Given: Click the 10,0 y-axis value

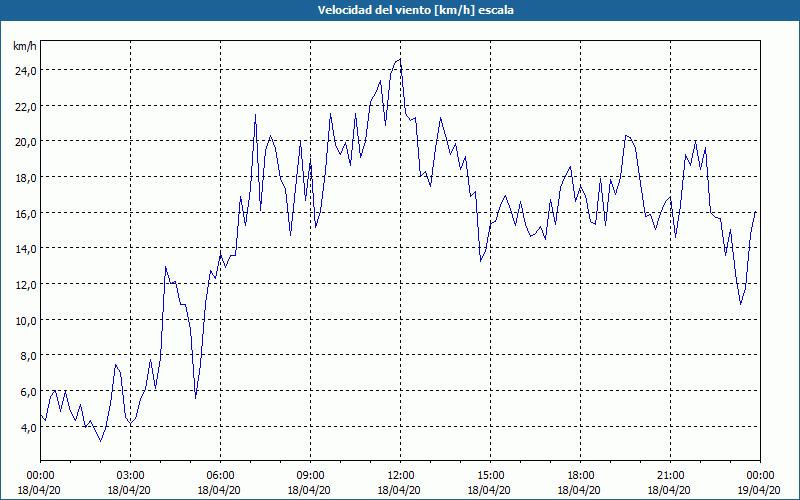Looking at the screenshot, I should tap(24, 320).
